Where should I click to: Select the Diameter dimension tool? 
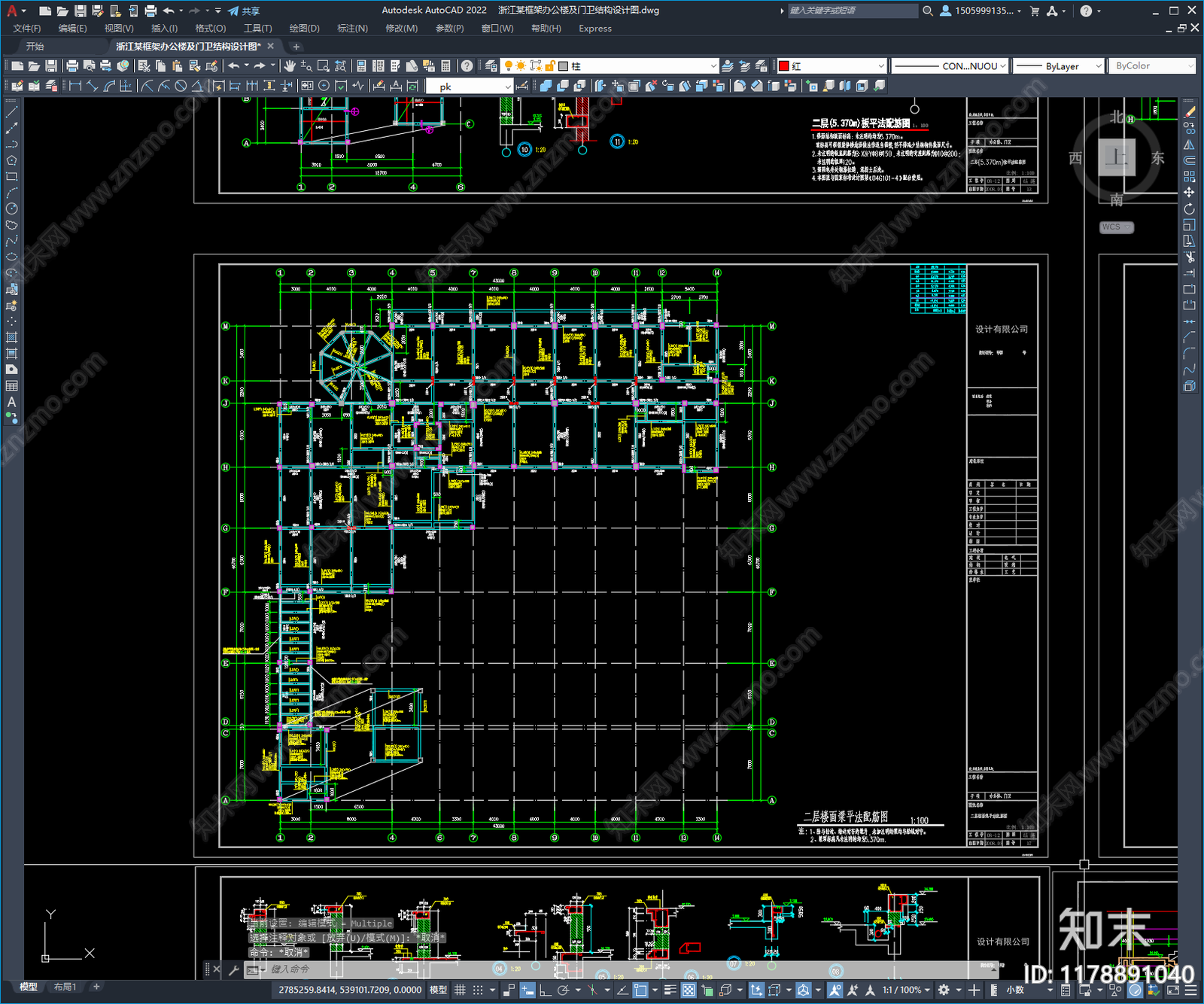[181, 86]
